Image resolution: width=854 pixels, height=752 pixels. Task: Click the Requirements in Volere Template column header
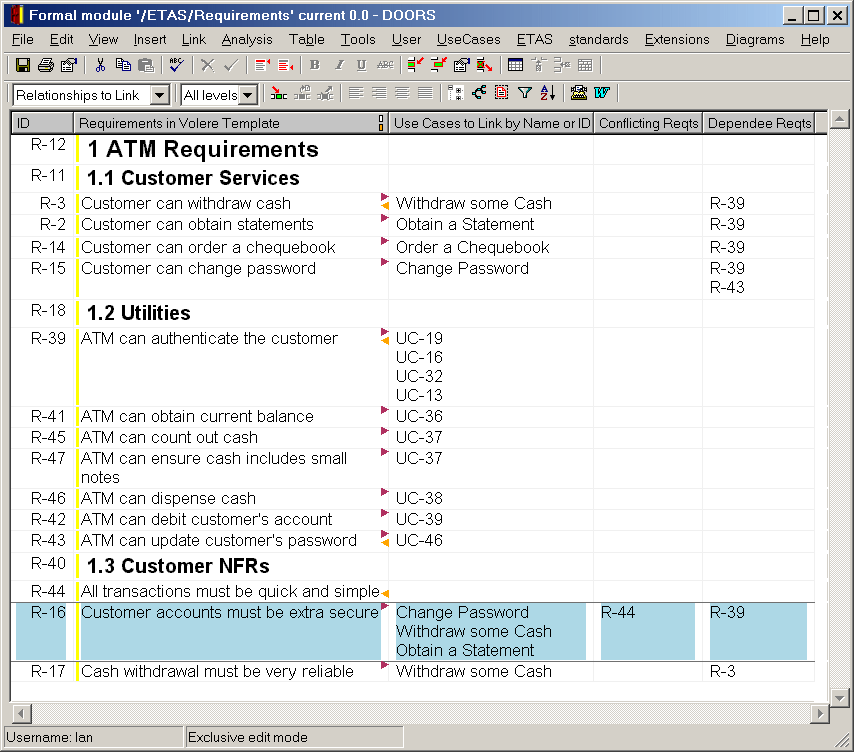tap(230, 123)
